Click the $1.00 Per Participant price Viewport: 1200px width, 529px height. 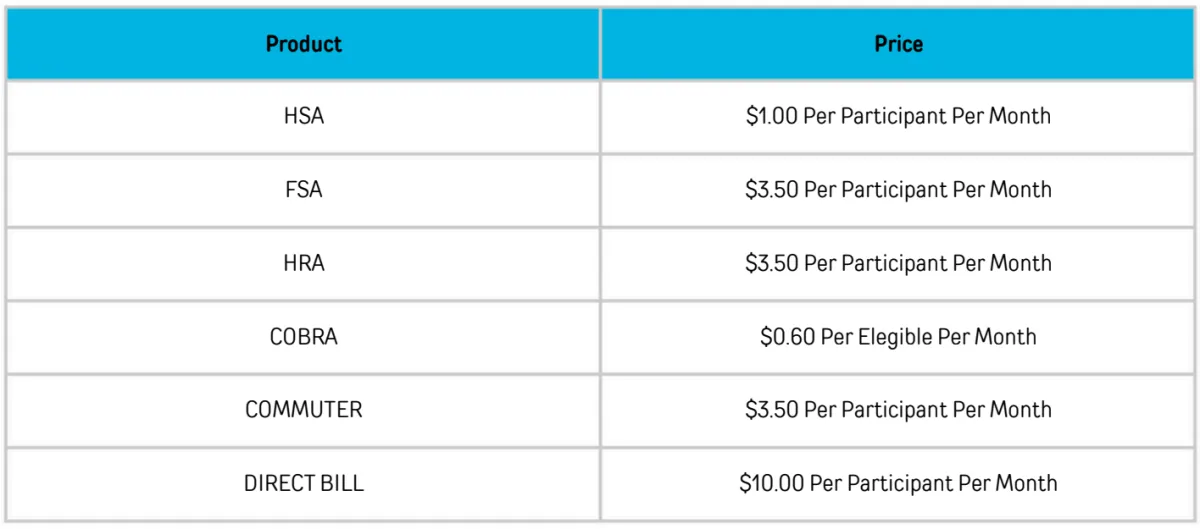pos(898,116)
